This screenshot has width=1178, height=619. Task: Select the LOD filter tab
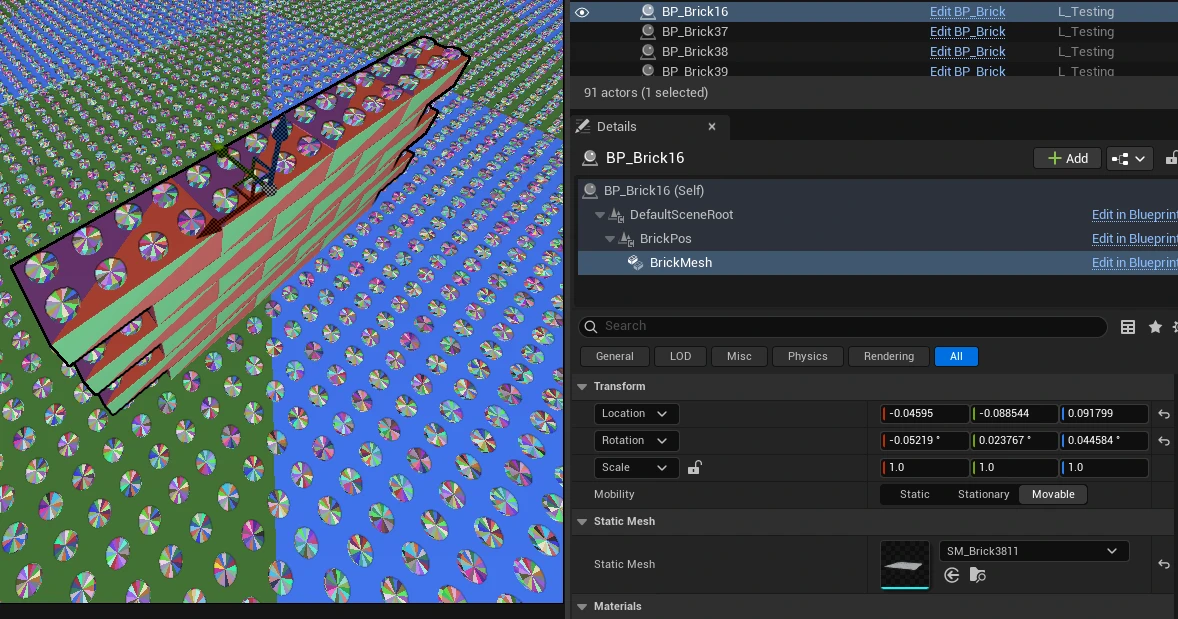tap(680, 356)
